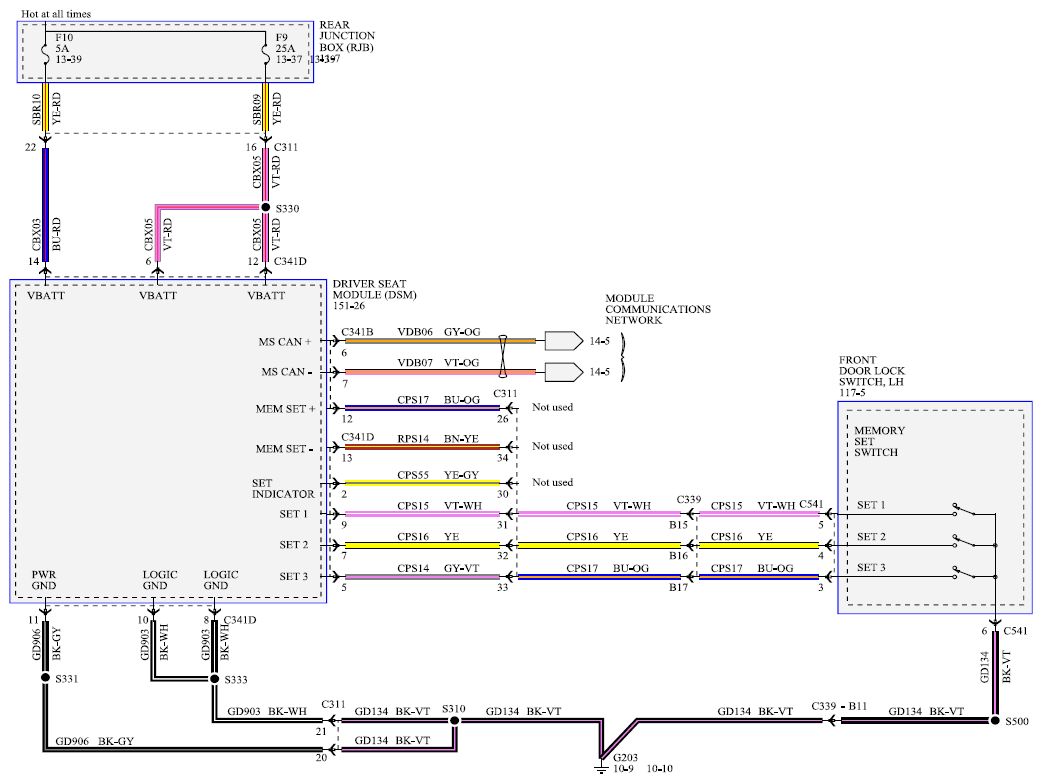The image size is (1042, 783).
Task: Click the PWR GND pin label
Action: pos(44,580)
